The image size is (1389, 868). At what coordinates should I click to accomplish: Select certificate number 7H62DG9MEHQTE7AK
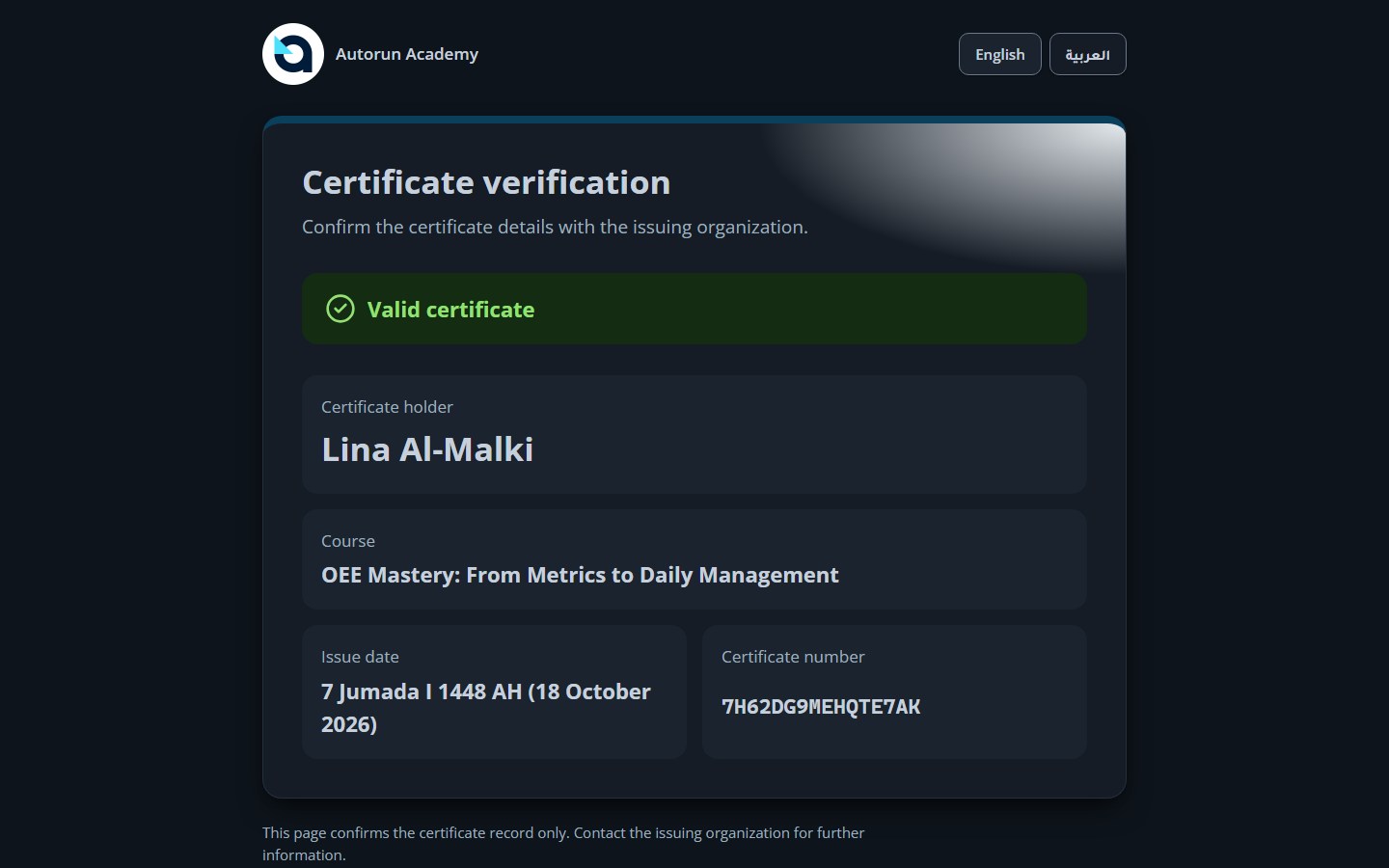point(821,707)
